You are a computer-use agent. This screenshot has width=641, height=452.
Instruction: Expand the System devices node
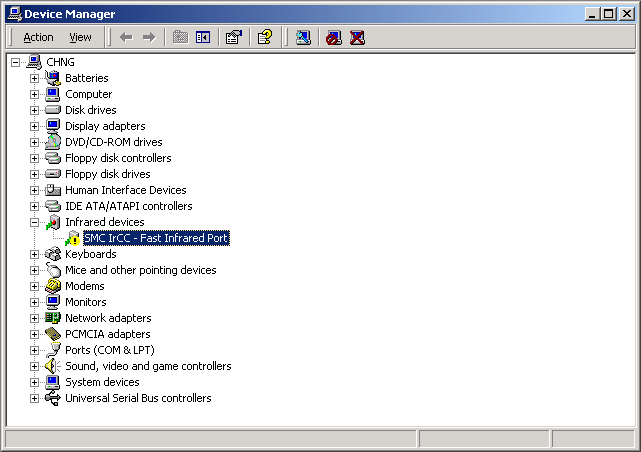34,383
